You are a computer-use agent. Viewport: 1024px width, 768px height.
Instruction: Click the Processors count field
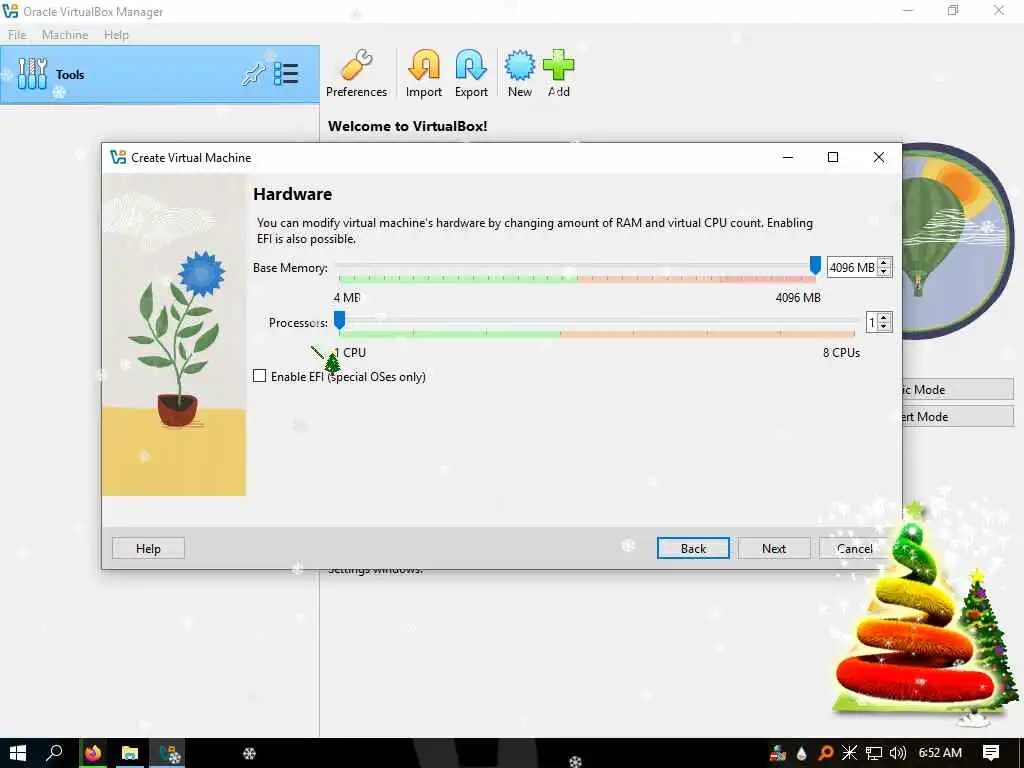871,322
